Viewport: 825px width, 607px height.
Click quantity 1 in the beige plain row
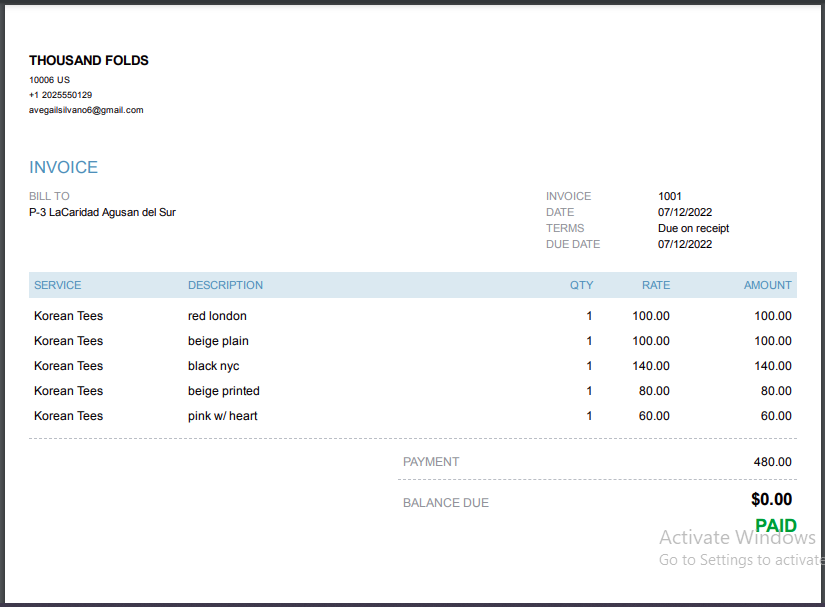tap(589, 341)
